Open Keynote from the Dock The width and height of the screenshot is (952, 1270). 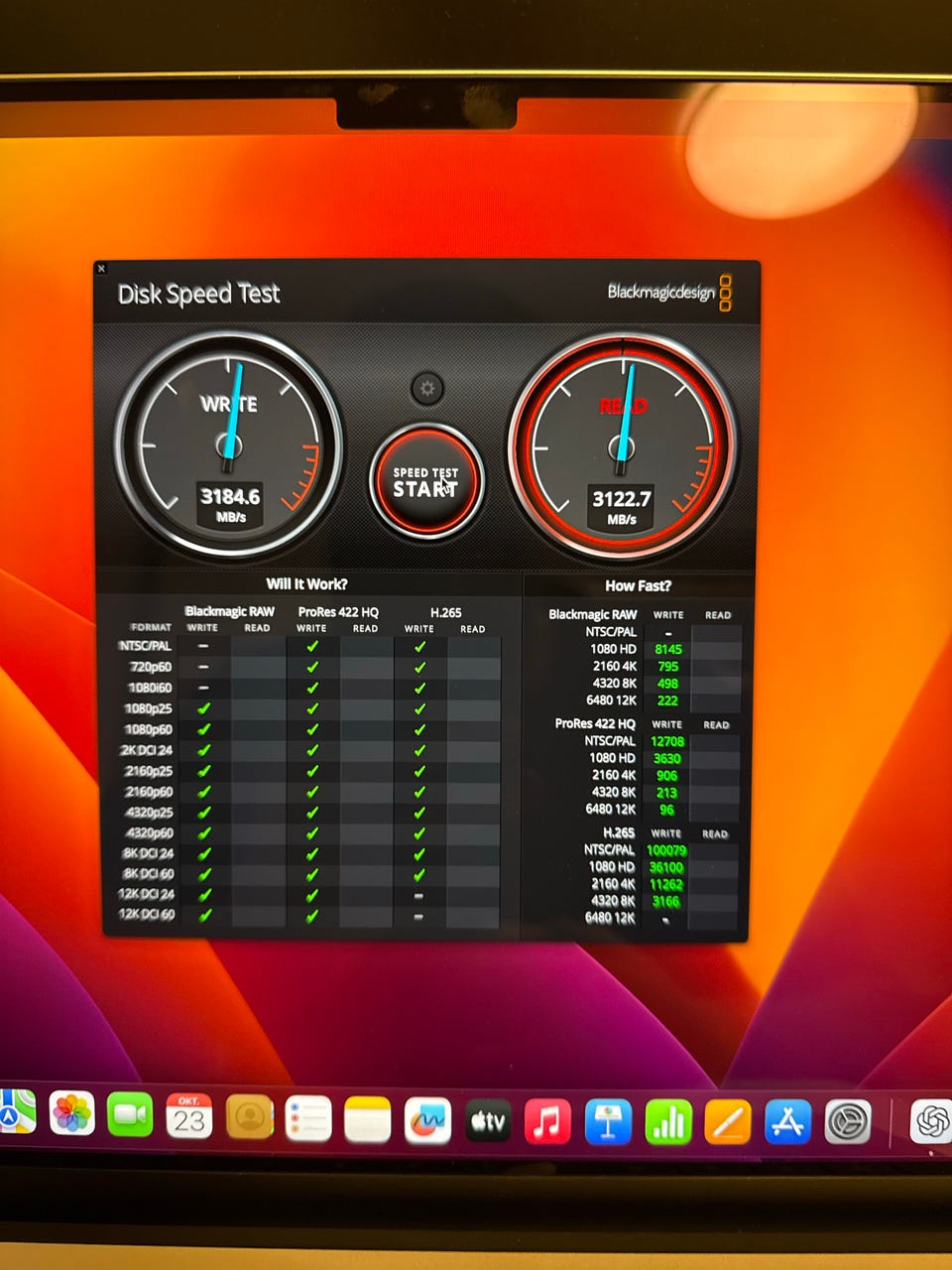click(x=608, y=1122)
